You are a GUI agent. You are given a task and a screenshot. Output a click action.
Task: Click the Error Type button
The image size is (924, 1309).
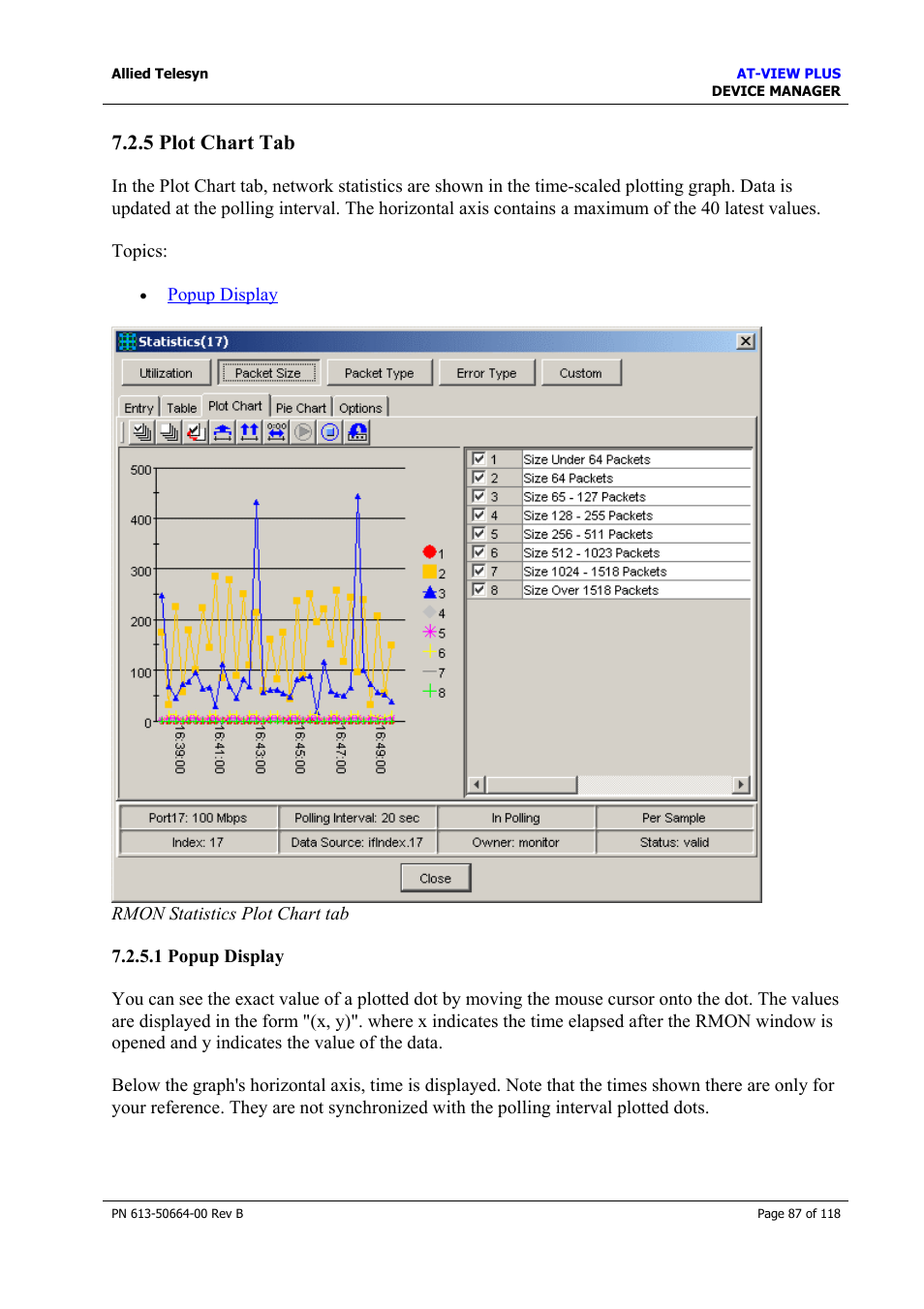(x=487, y=373)
